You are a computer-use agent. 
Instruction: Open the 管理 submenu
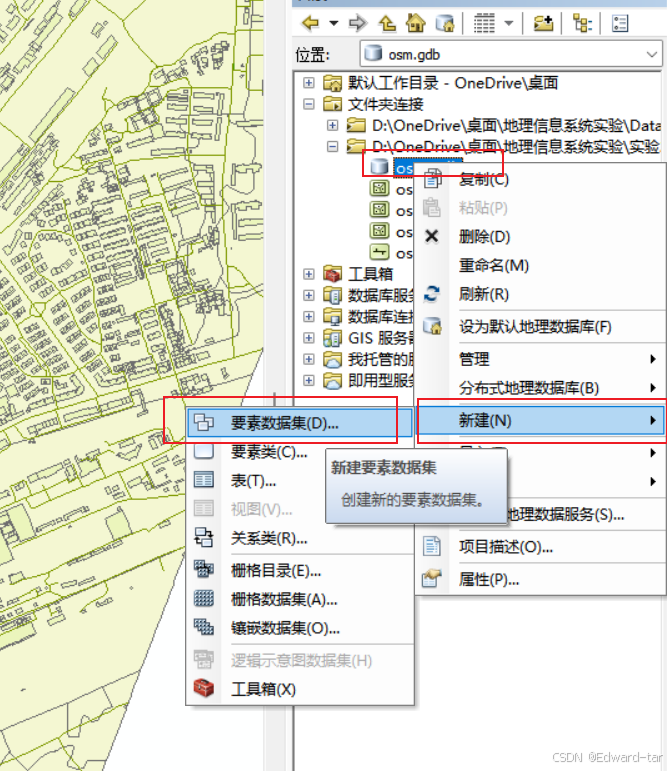pos(540,359)
